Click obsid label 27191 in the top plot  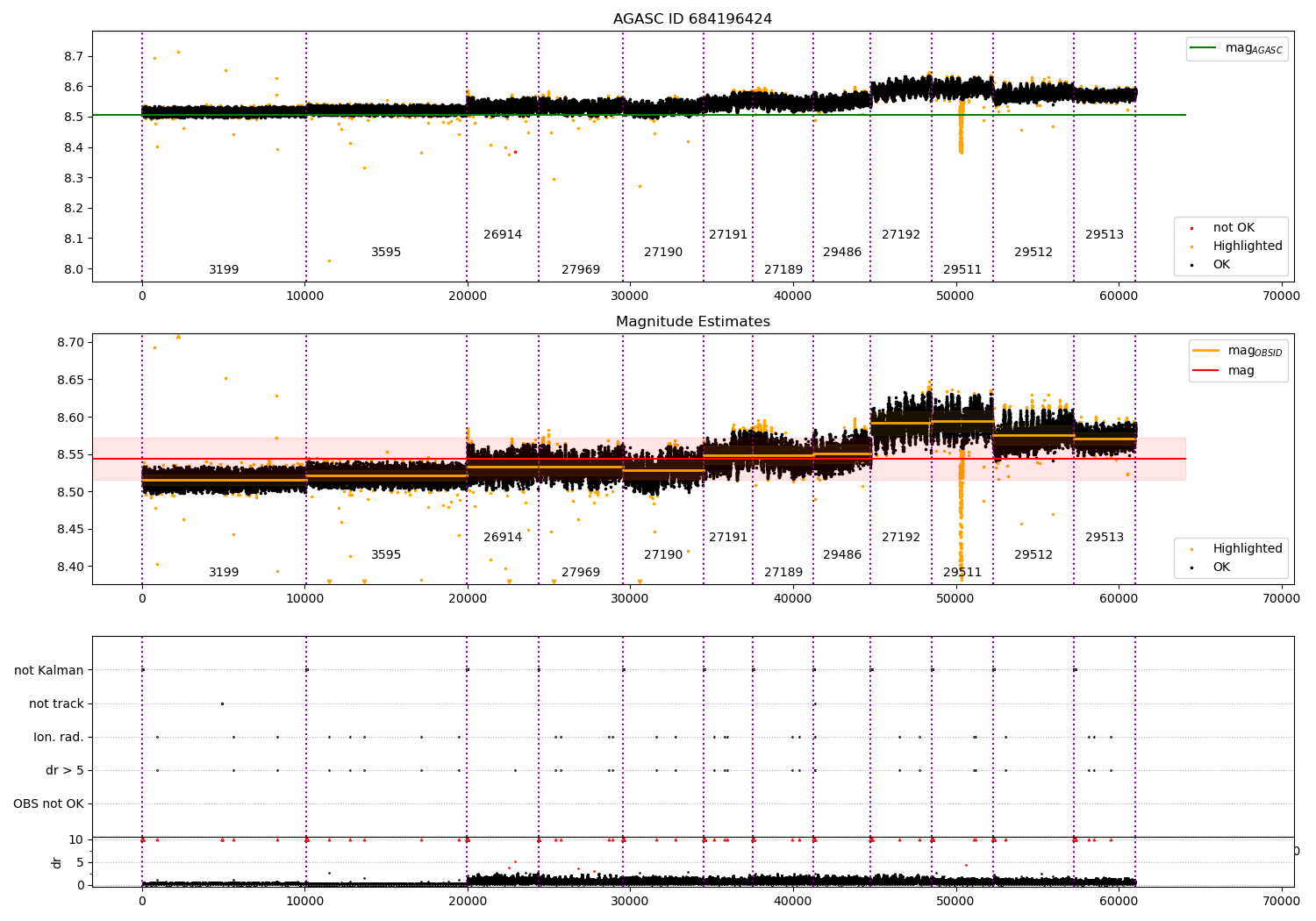pos(728,235)
